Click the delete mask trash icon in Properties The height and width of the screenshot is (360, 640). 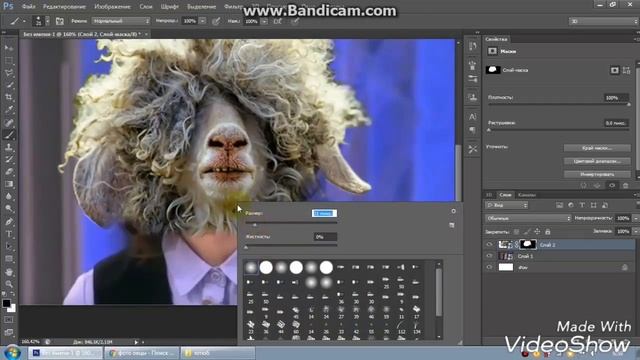tap(626, 186)
